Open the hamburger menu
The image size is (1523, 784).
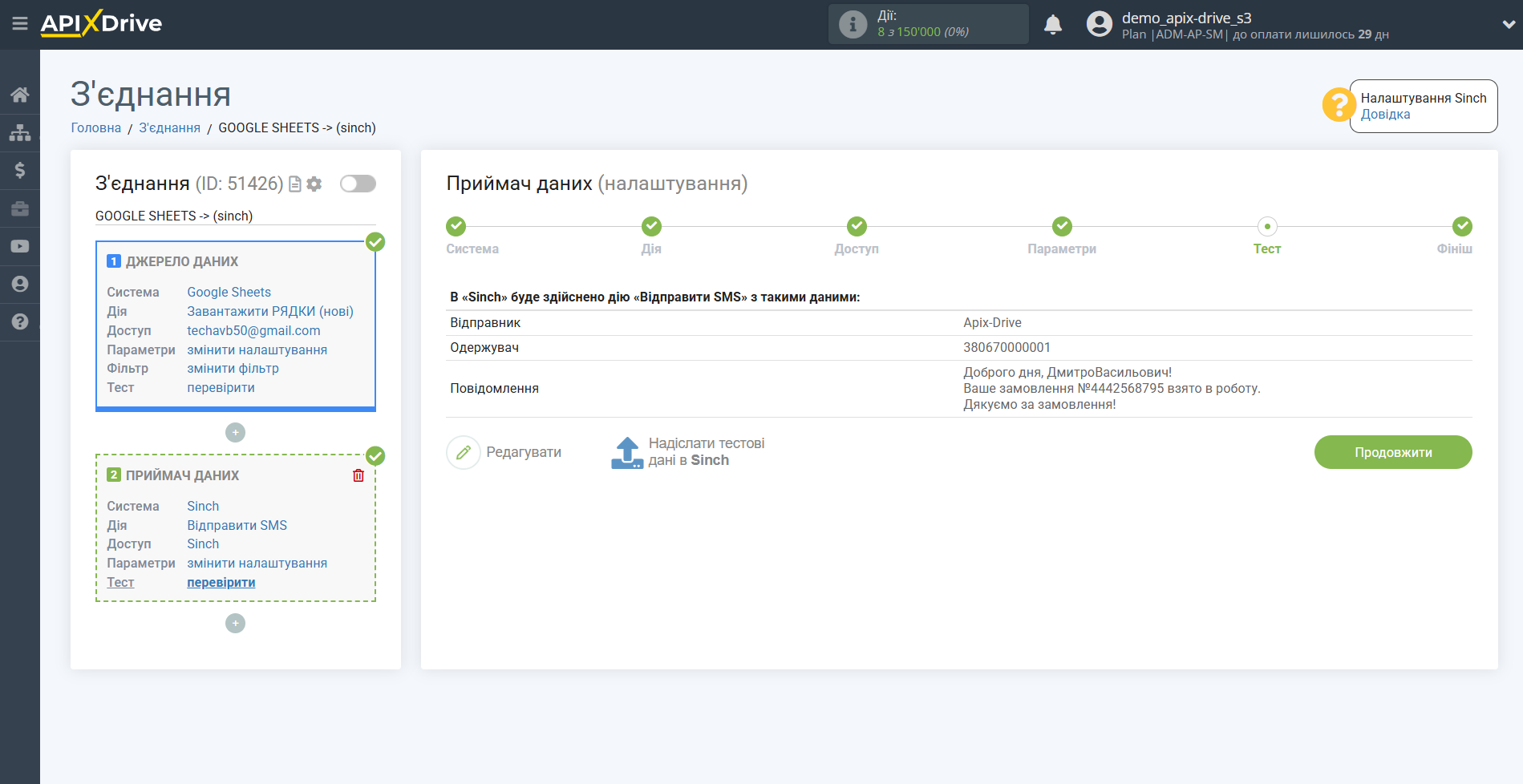click(x=20, y=24)
